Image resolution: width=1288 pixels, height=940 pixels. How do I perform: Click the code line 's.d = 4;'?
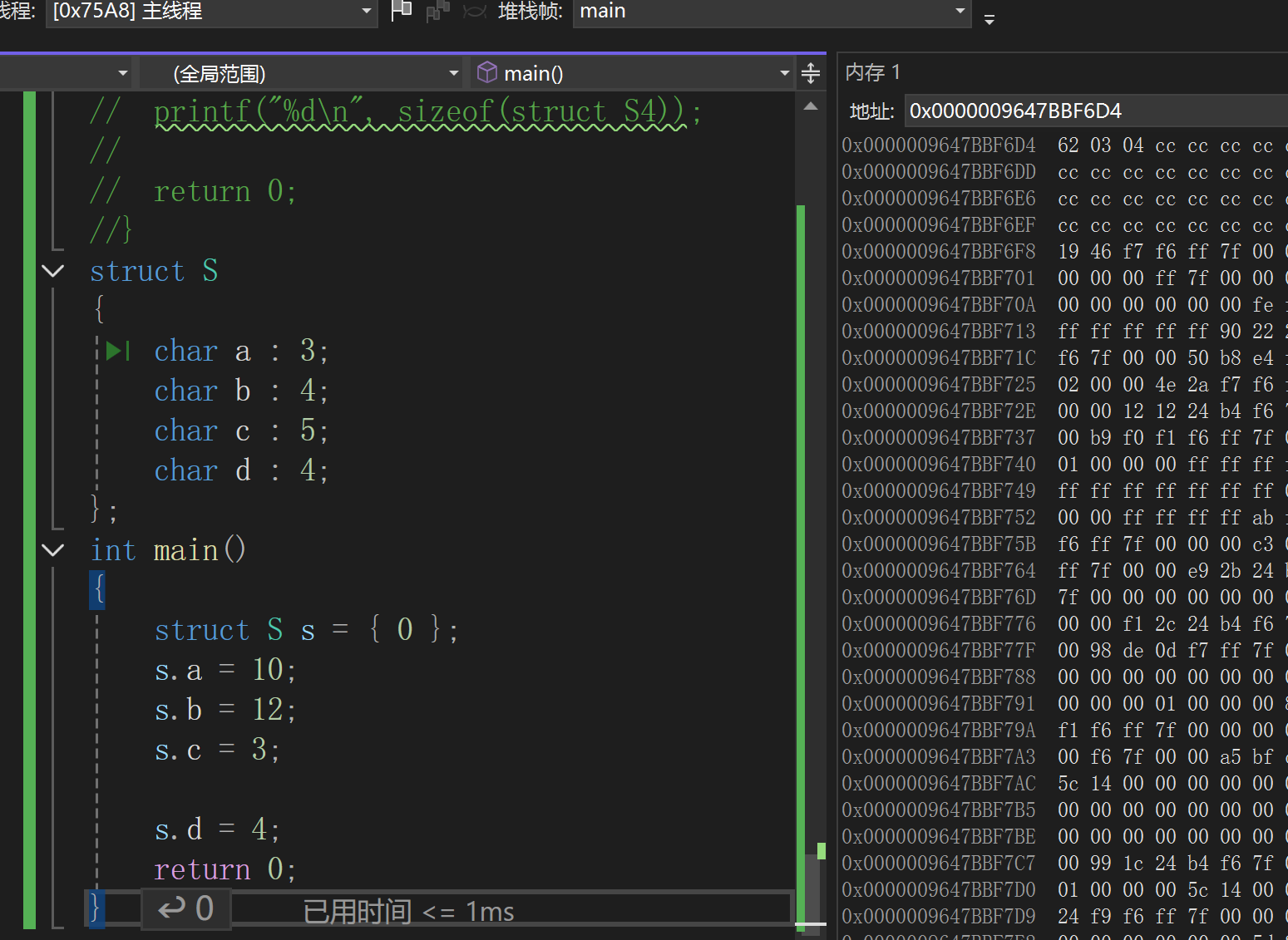point(217,829)
